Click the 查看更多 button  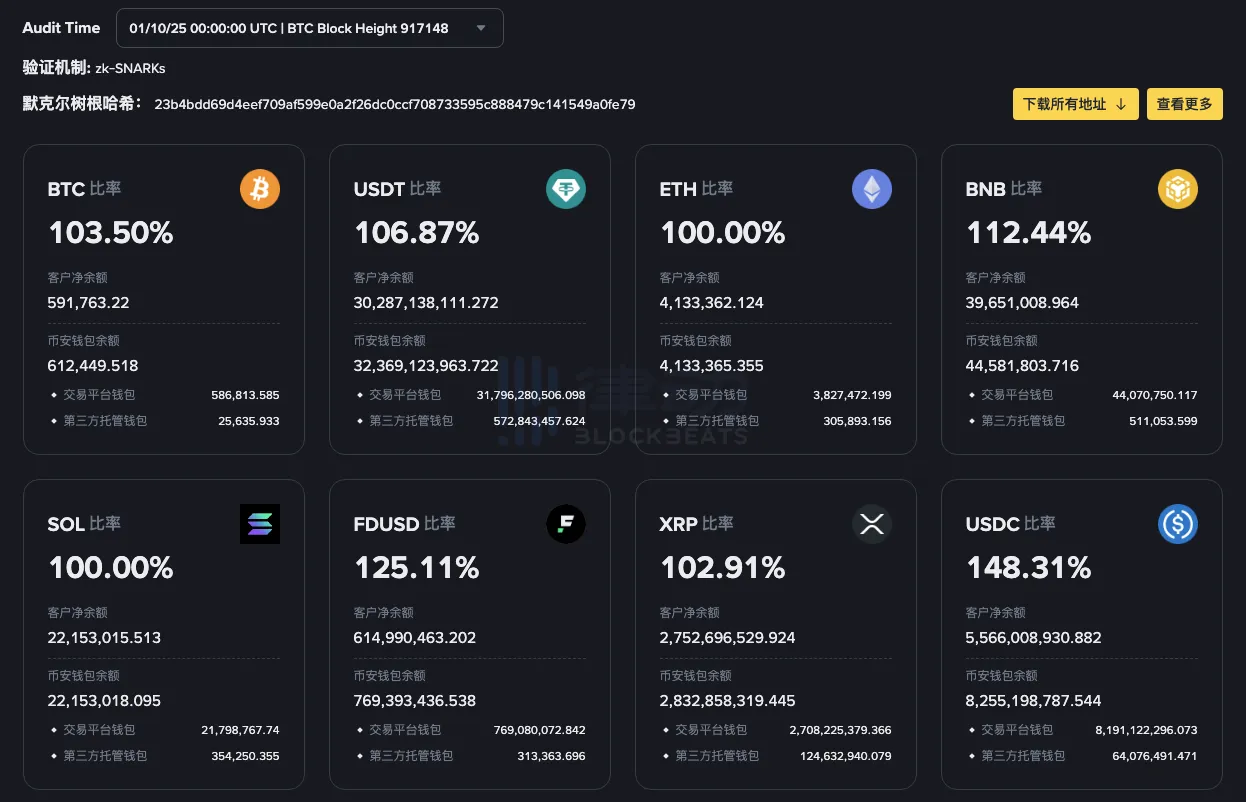(x=1184, y=103)
